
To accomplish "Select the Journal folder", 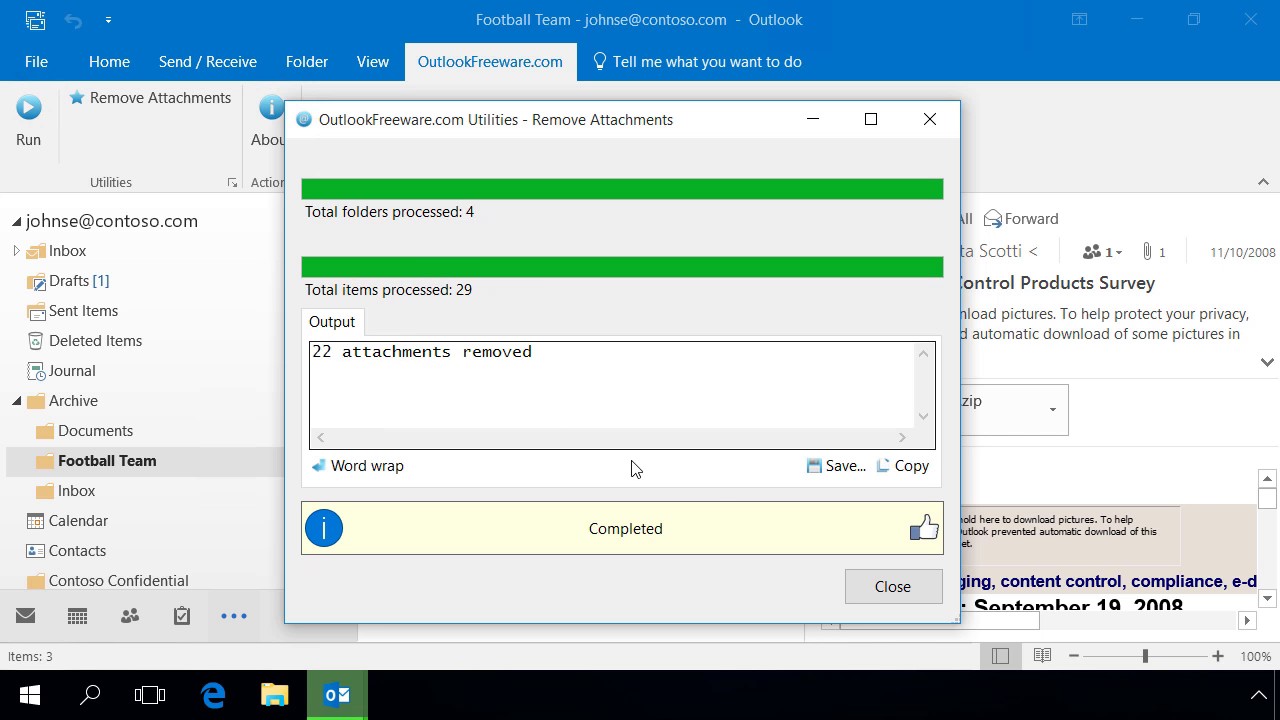I will 72,371.
